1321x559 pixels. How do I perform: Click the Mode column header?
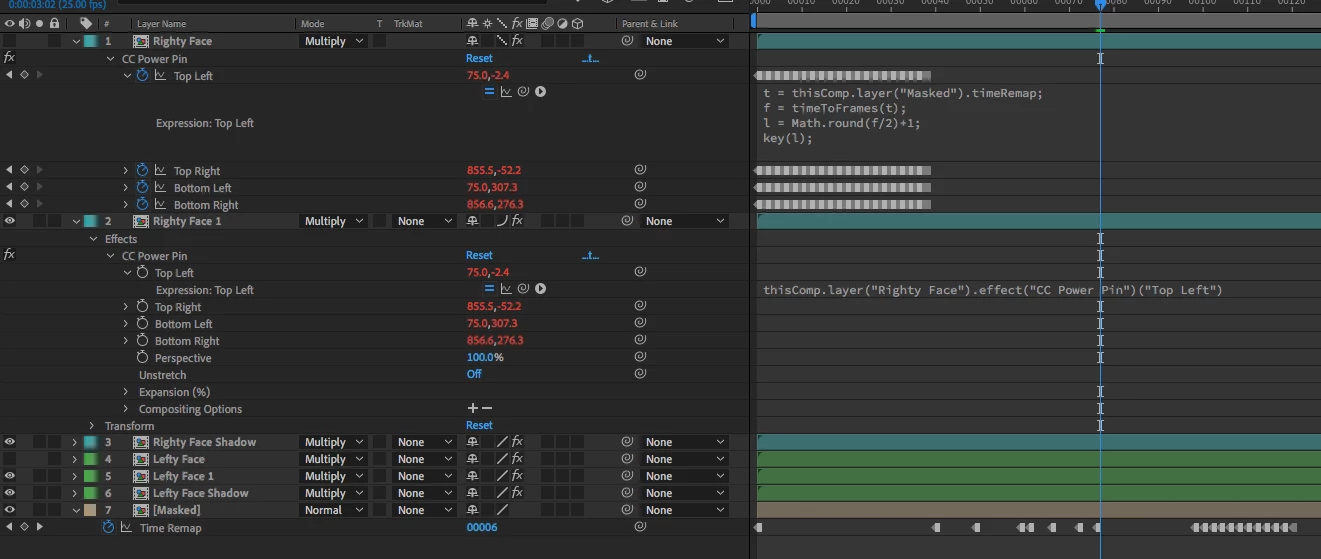pos(314,23)
